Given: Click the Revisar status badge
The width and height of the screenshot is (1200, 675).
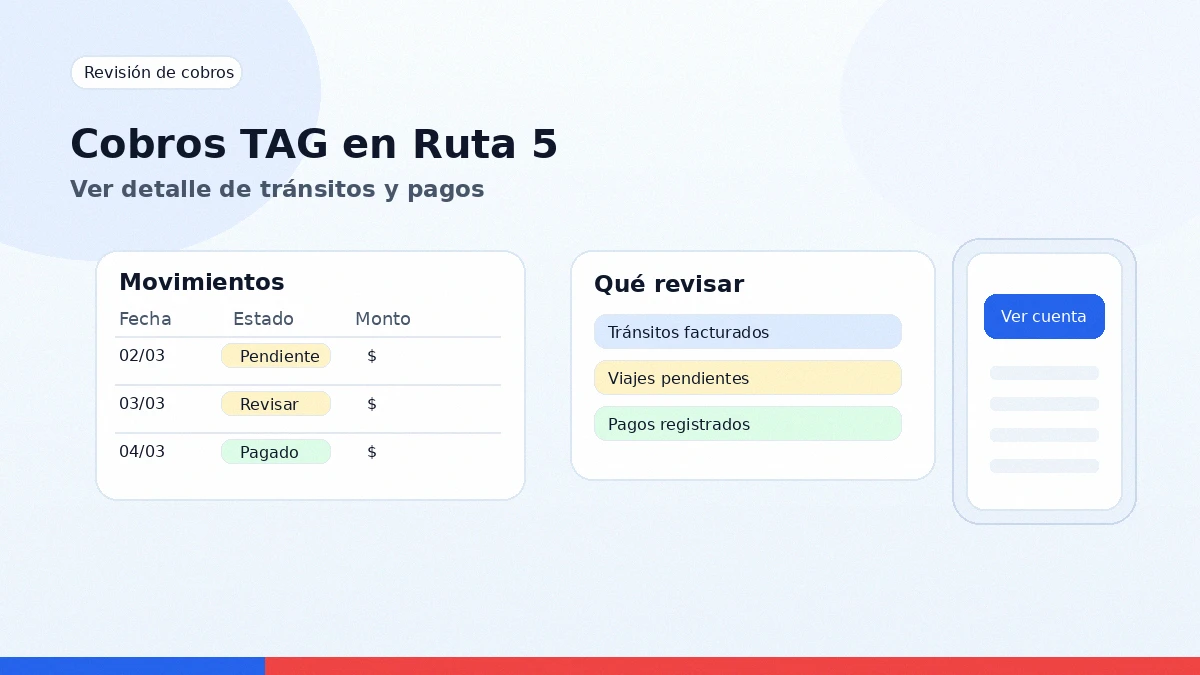Looking at the screenshot, I should 276,404.
